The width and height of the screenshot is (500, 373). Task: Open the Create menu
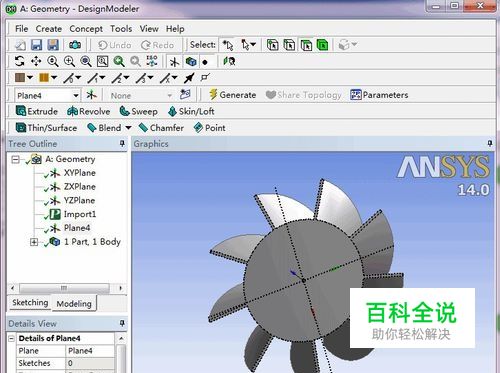(x=49, y=29)
